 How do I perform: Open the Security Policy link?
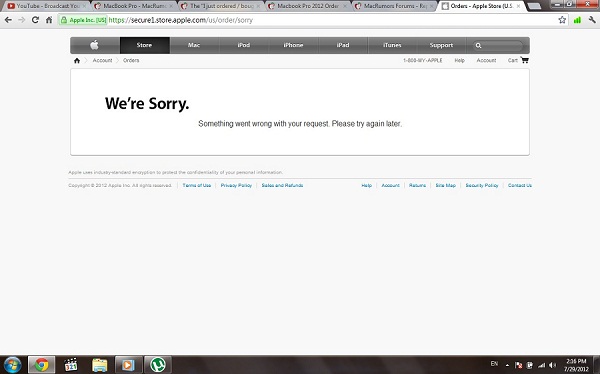click(482, 185)
